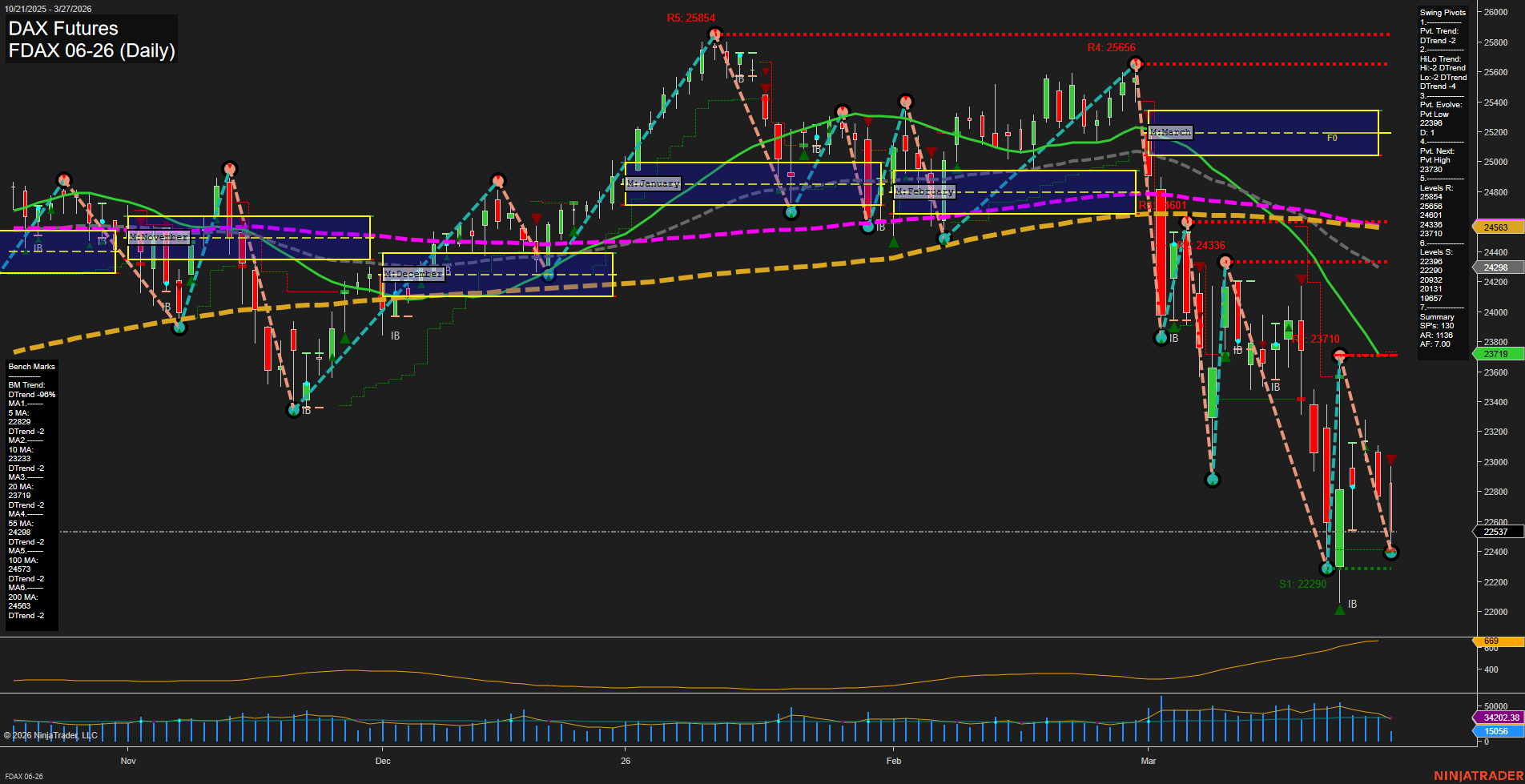Click the 'Bench Marks' panel header
This screenshot has height=784, width=1525.
(30, 367)
